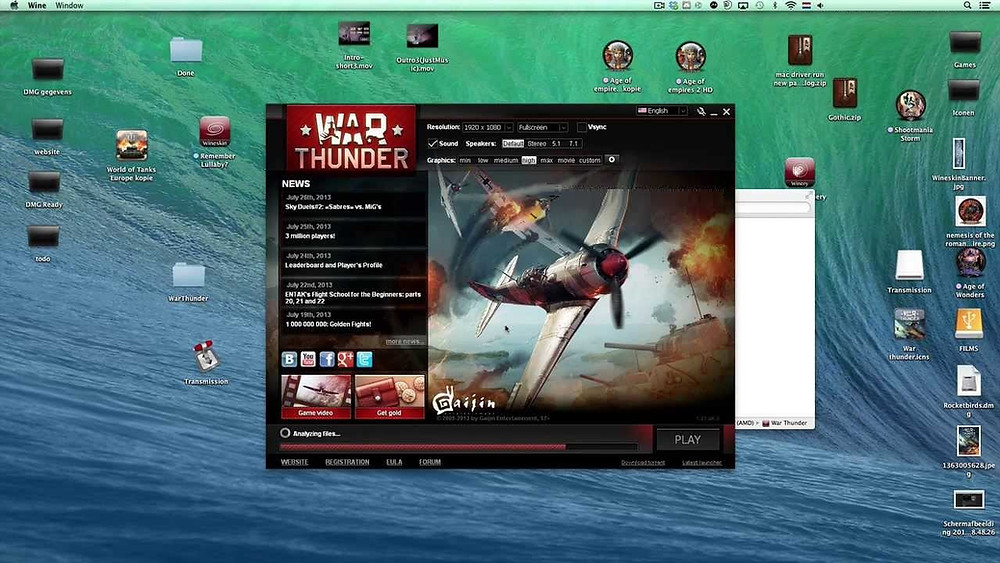Click the PLAY button
1000x563 pixels.
click(x=688, y=439)
